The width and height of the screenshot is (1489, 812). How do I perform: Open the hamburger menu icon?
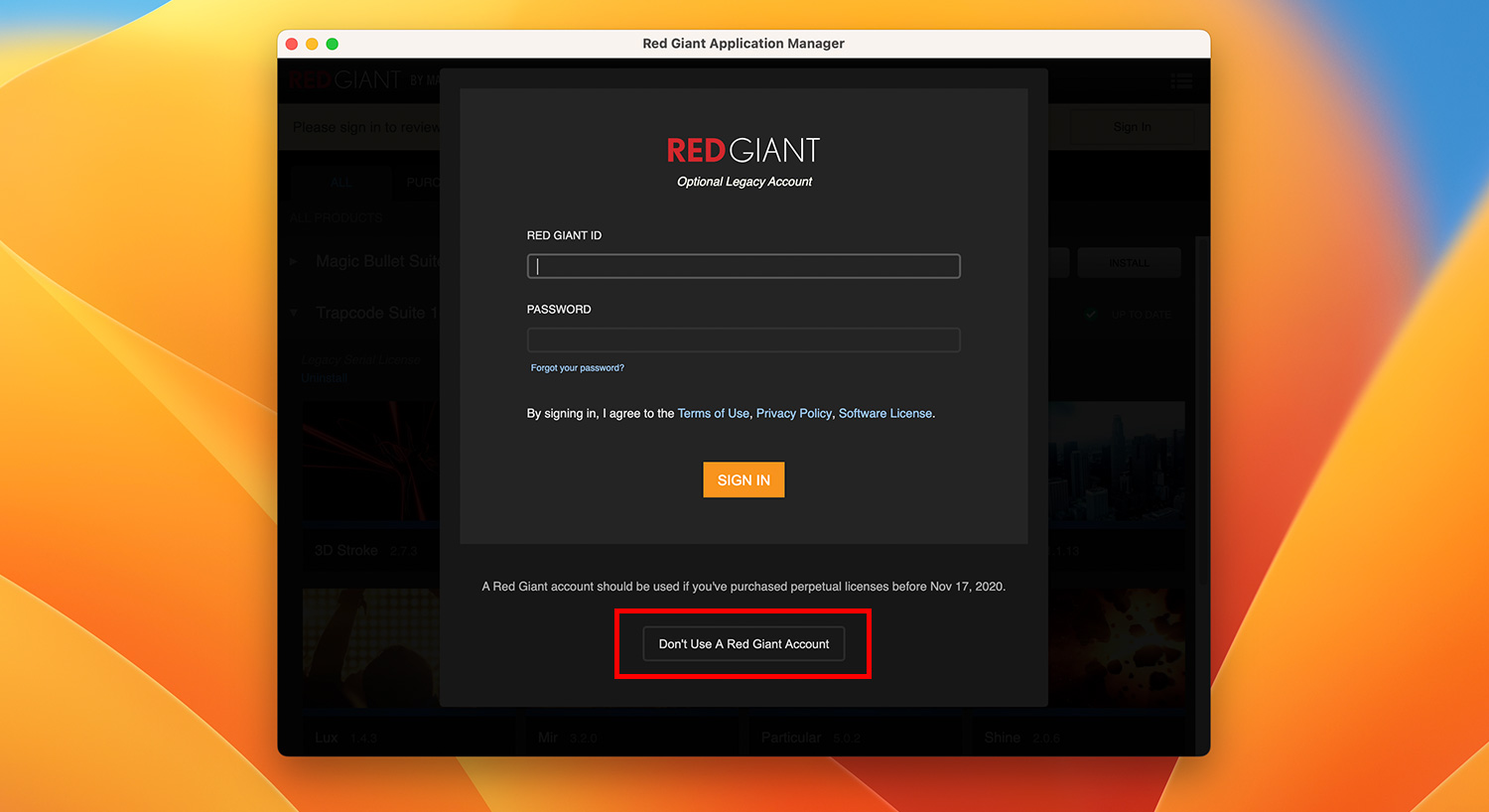pos(1181,81)
